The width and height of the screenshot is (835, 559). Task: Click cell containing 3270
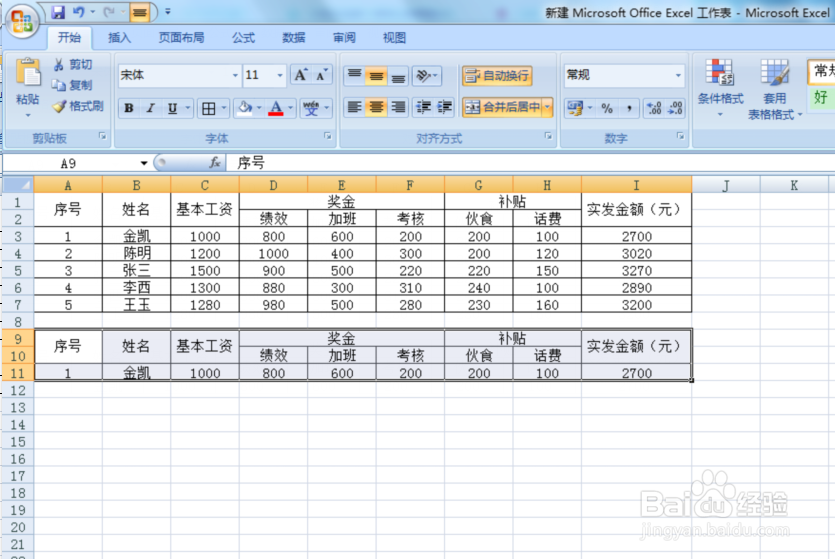[x=636, y=271]
